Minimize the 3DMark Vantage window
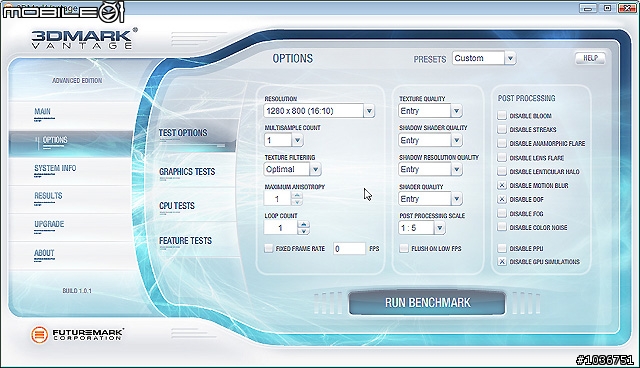Screen dimensions: 640x368 (588, 8)
